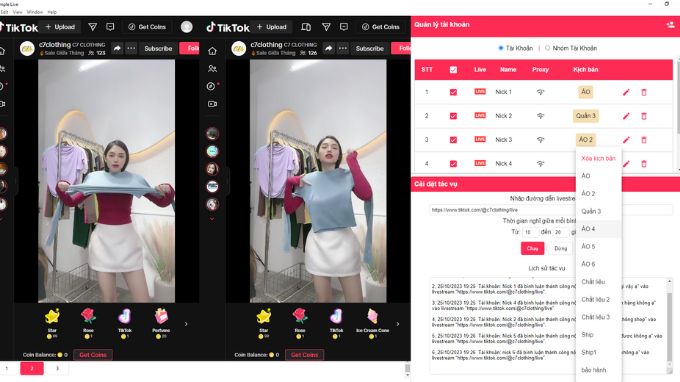Select the Nhóm Tài Khoản radio option
The width and height of the screenshot is (680, 382).
click(x=547, y=48)
